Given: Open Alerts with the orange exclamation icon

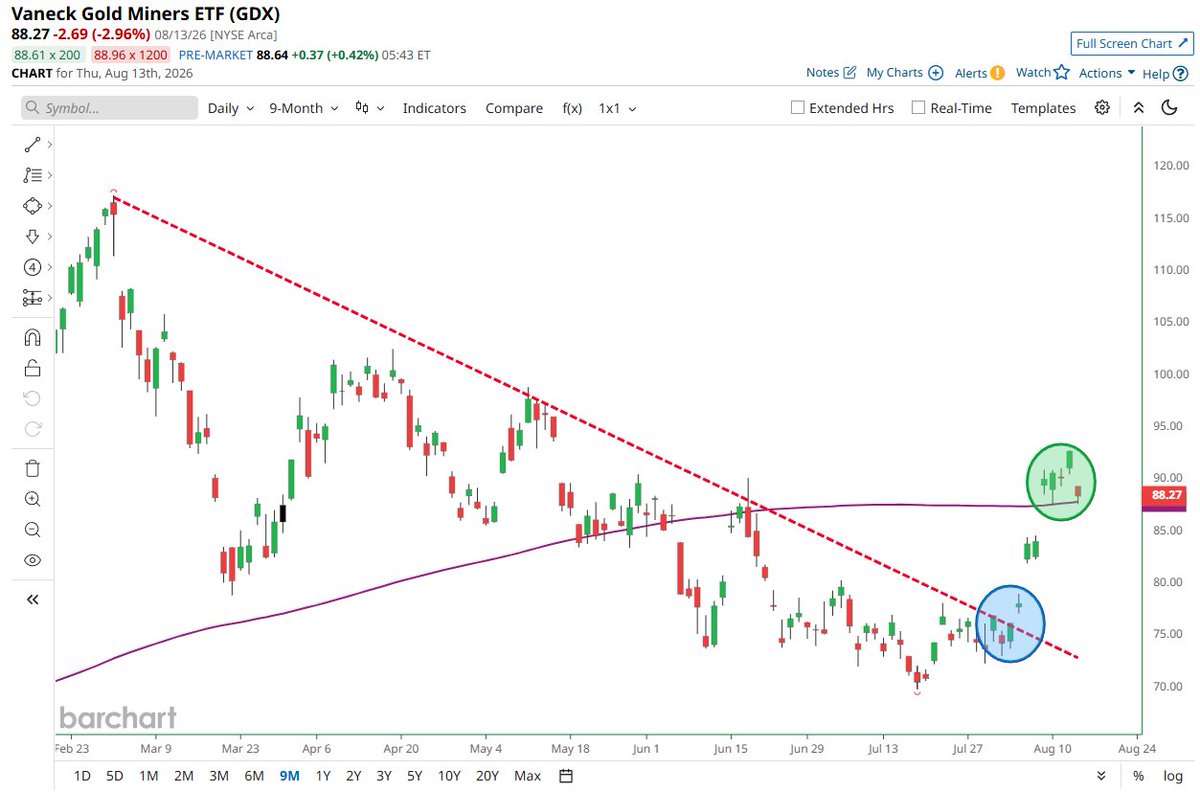Looking at the screenshot, I should (x=979, y=72).
